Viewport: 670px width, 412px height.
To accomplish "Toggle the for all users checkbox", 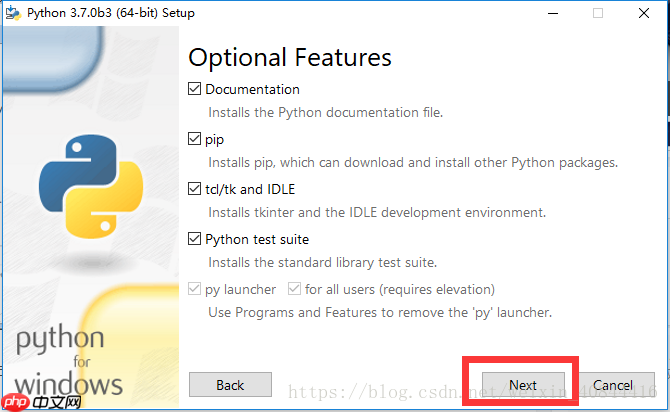I will point(295,290).
